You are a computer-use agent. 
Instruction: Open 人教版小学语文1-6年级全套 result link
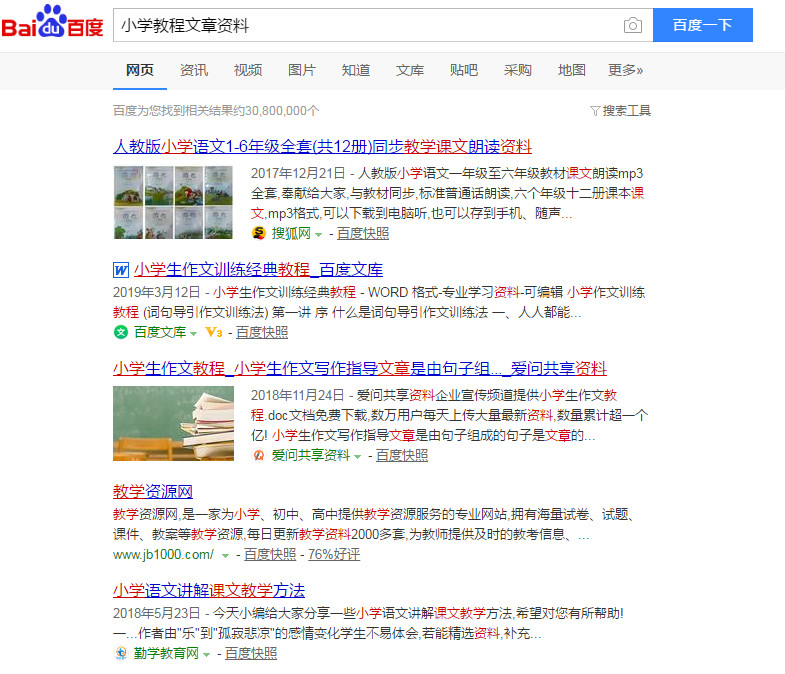tap(322, 147)
